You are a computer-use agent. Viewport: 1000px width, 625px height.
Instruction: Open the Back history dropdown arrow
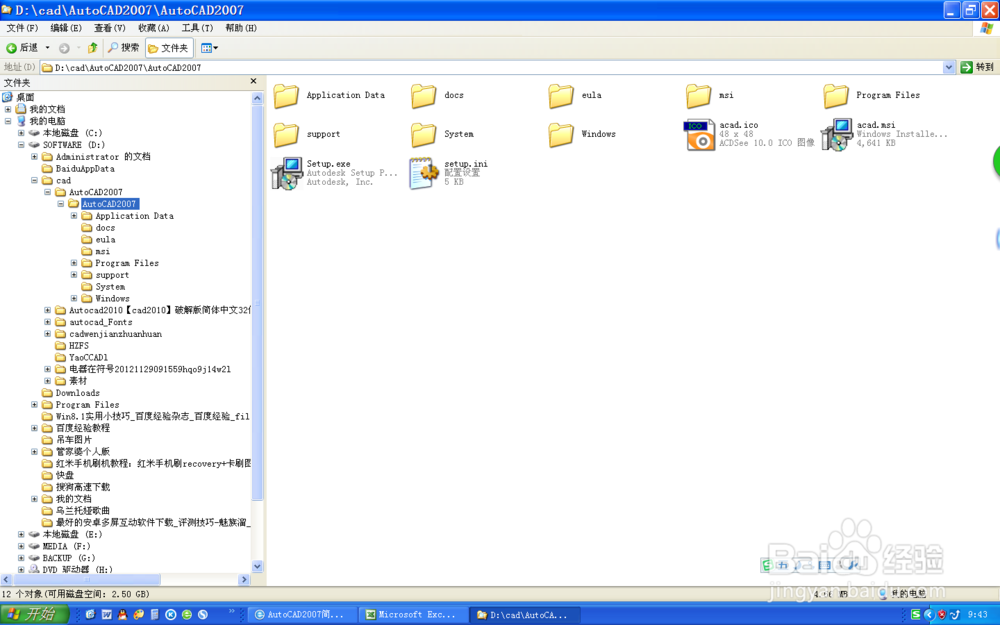[x=47, y=48]
